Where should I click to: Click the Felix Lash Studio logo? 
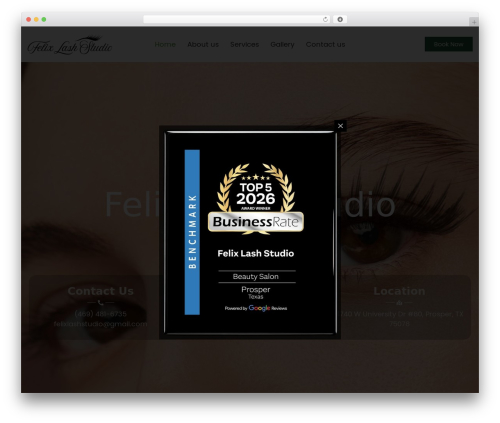coord(70,45)
